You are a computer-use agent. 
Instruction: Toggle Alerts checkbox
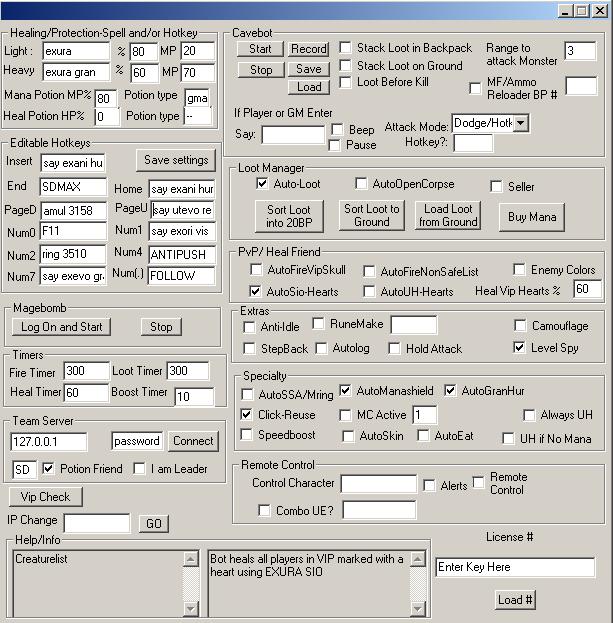click(x=429, y=485)
